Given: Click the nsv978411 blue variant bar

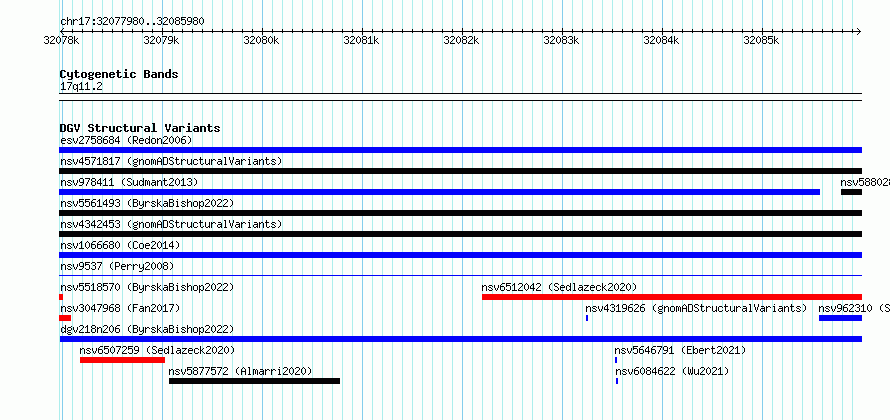Looking at the screenshot, I should (439, 192).
